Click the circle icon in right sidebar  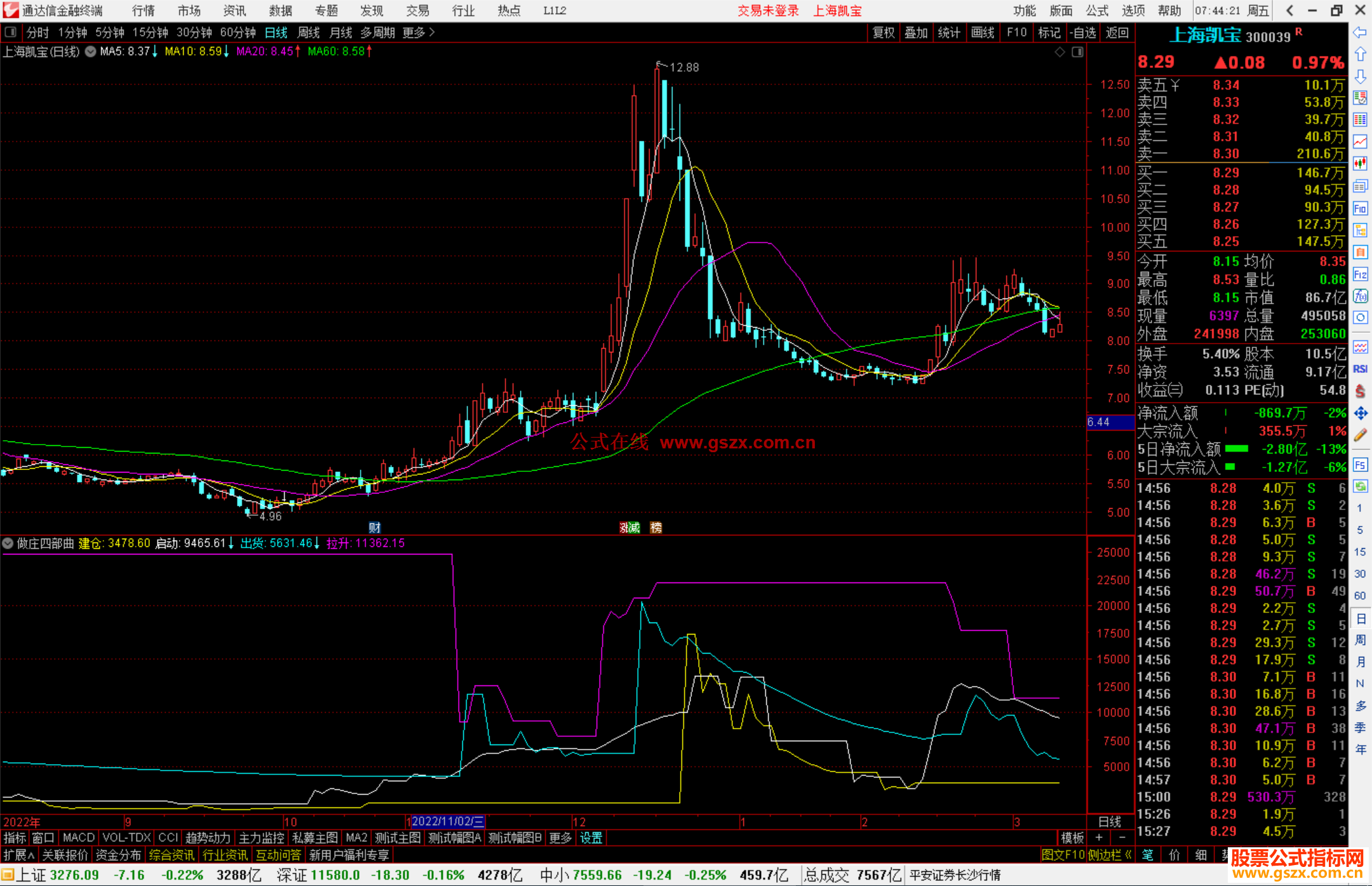[x=1360, y=318]
